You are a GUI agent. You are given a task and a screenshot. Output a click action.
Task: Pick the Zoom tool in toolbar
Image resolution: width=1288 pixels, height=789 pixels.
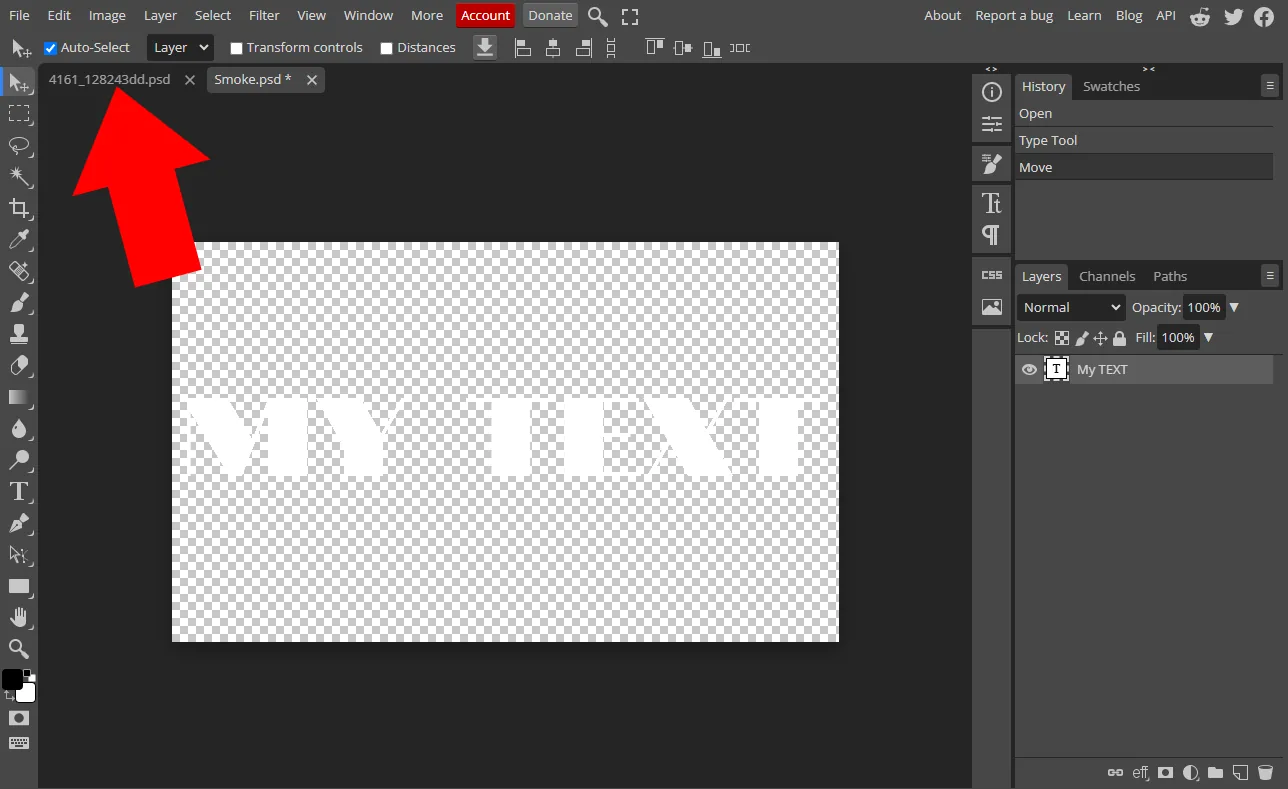click(19, 648)
